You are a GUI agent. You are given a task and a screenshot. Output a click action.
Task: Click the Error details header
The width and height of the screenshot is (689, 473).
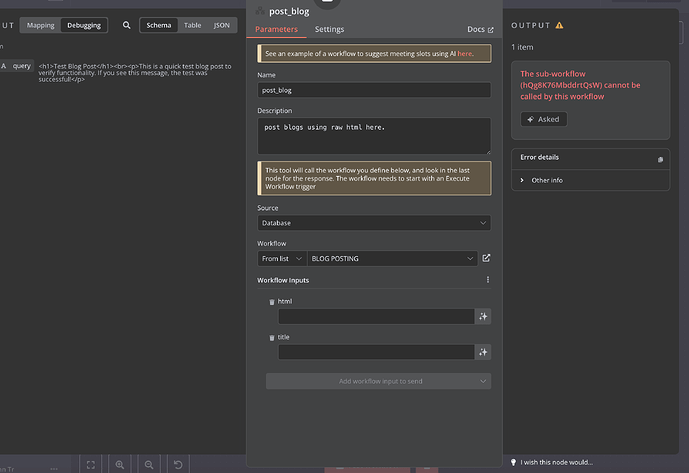(540, 157)
